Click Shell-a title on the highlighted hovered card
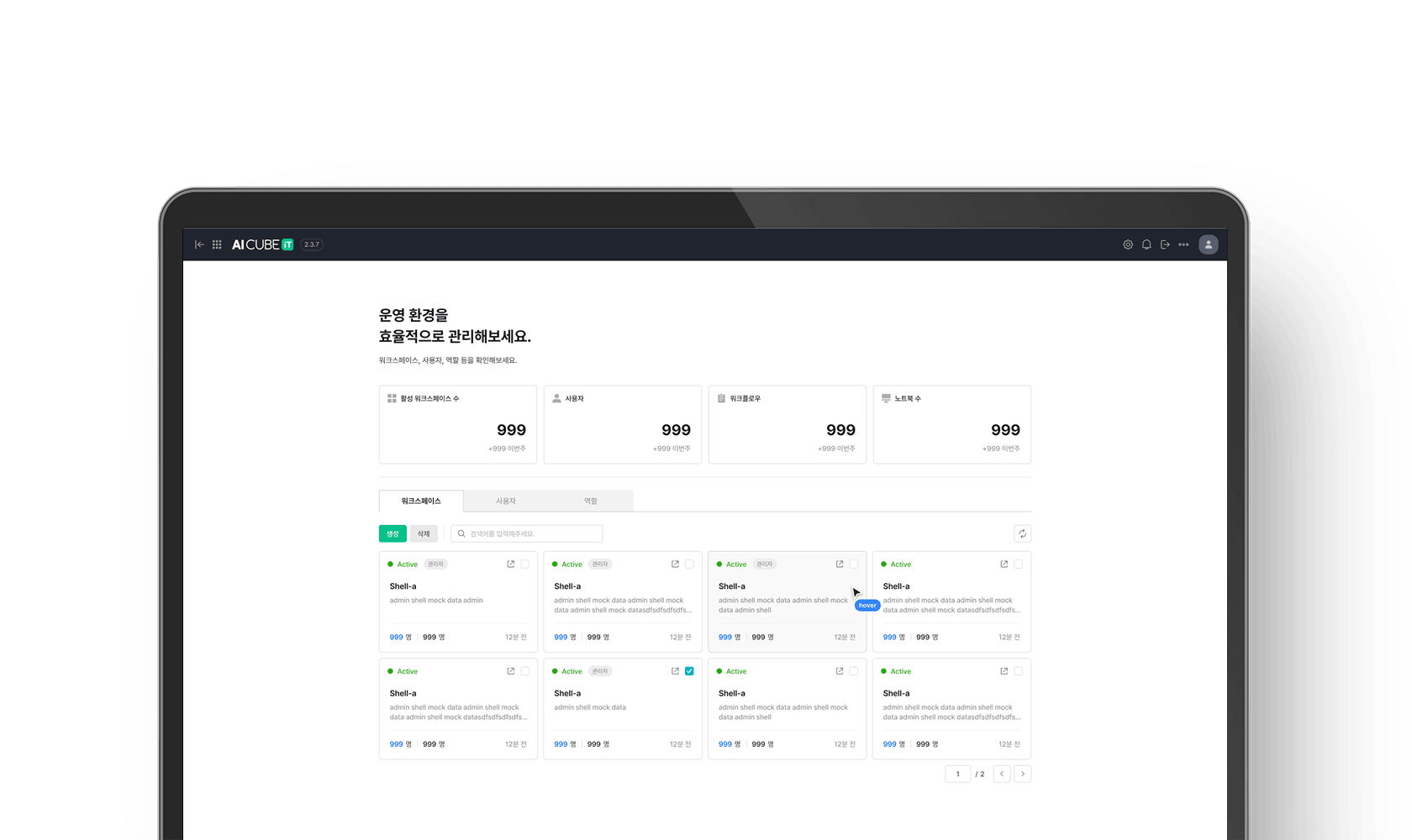 [732, 586]
